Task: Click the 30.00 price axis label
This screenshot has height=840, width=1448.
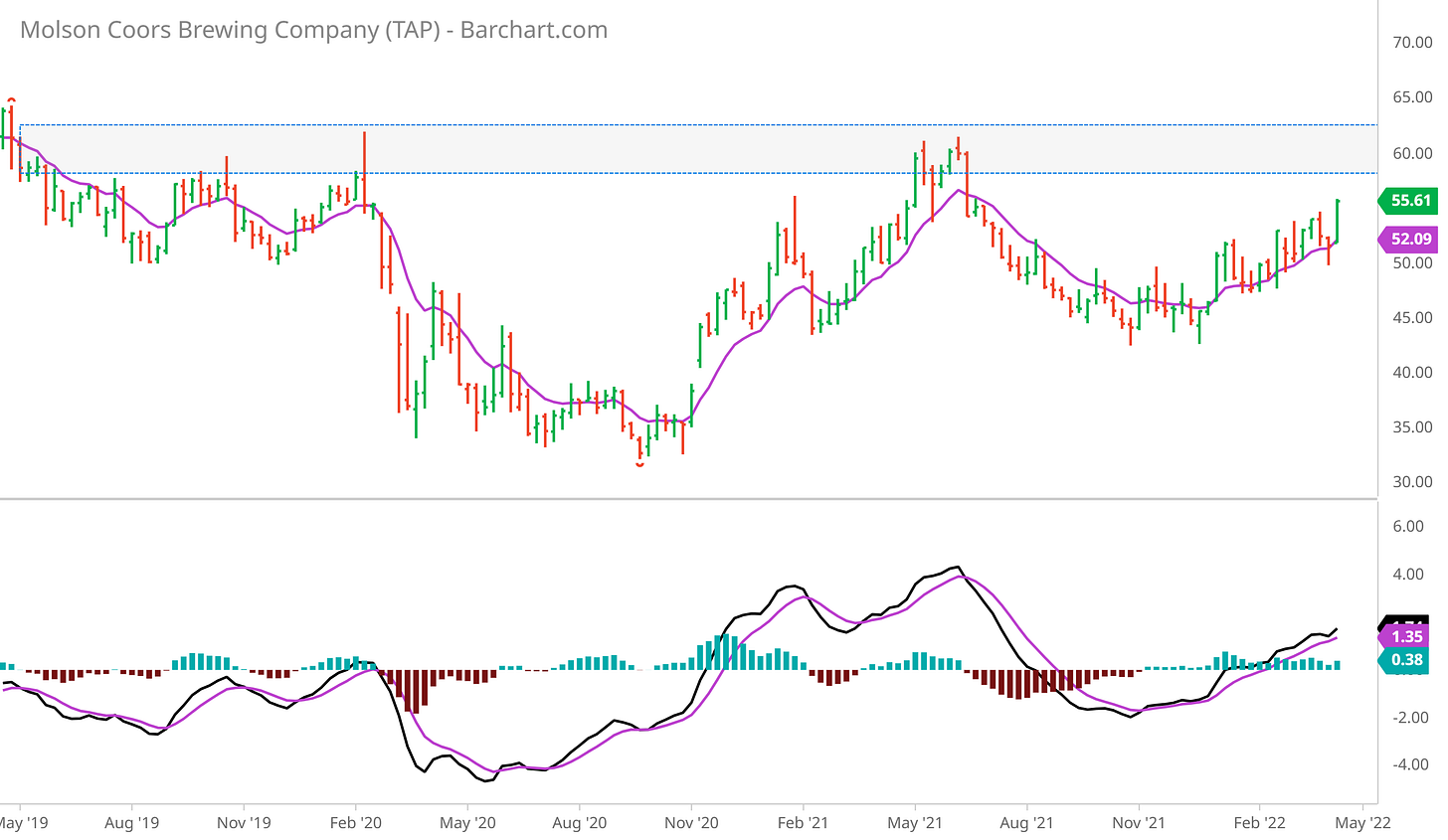Action: tap(1413, 482)
